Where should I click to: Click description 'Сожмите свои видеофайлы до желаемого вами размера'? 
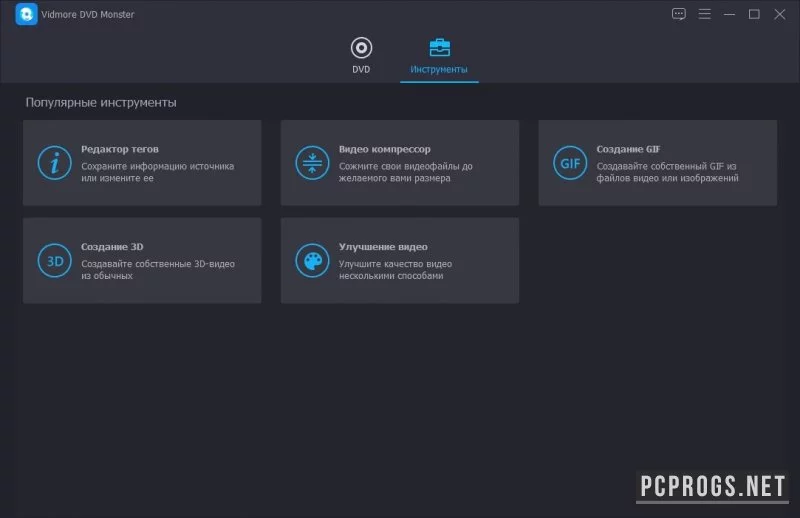click(406, 172)
